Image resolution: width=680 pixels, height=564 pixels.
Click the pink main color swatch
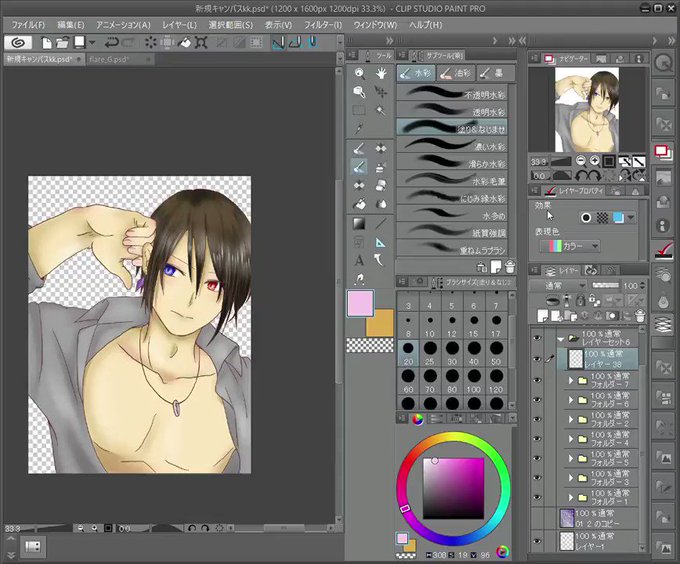point(360,303)
